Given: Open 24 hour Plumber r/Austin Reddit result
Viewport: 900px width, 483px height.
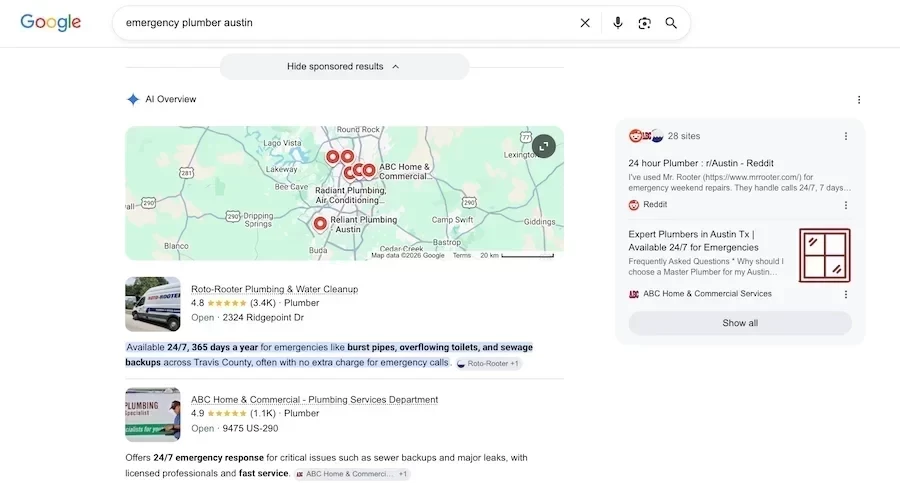Looking at the screenshot, I should point(701,163).
